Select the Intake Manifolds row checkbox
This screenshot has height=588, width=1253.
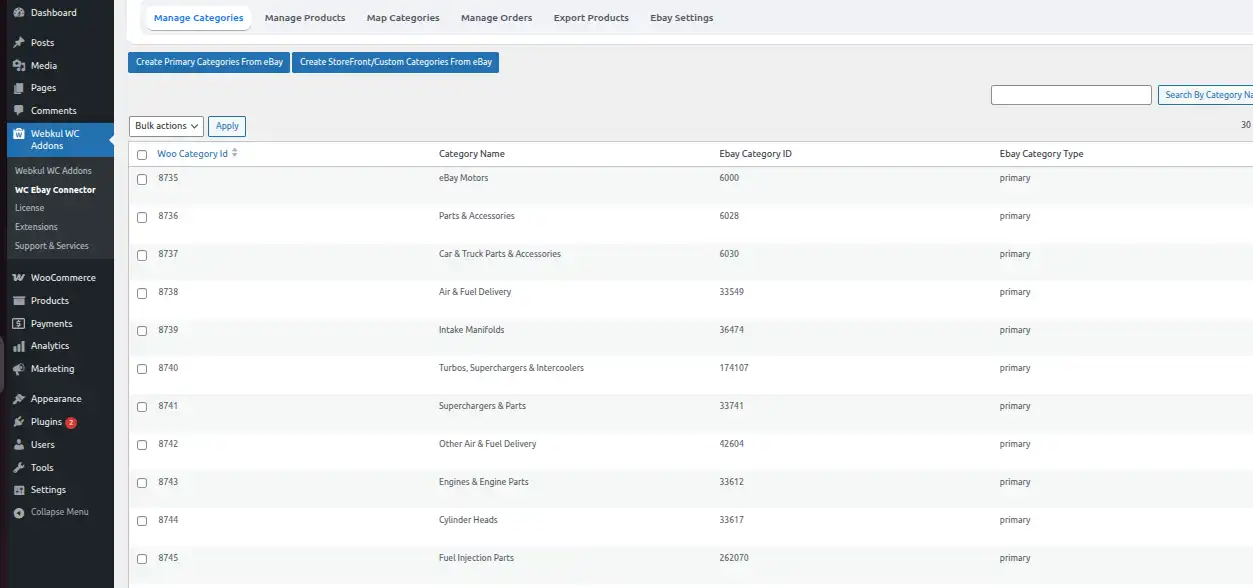[142, 331]
